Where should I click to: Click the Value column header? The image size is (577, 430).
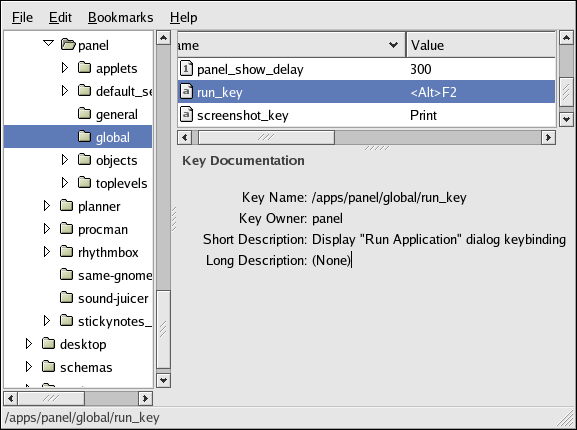click(481, 45)
